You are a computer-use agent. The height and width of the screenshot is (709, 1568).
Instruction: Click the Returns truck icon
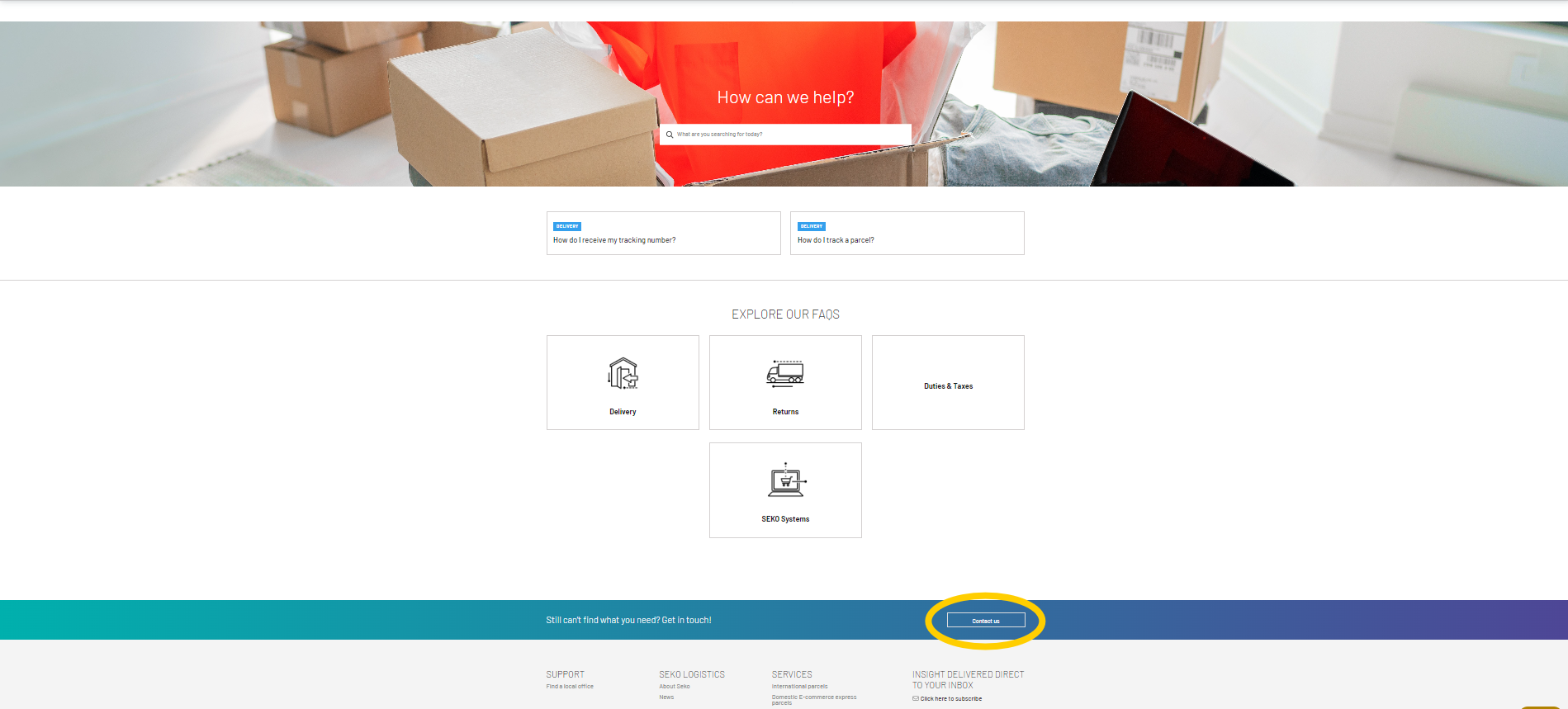point(785,373)
